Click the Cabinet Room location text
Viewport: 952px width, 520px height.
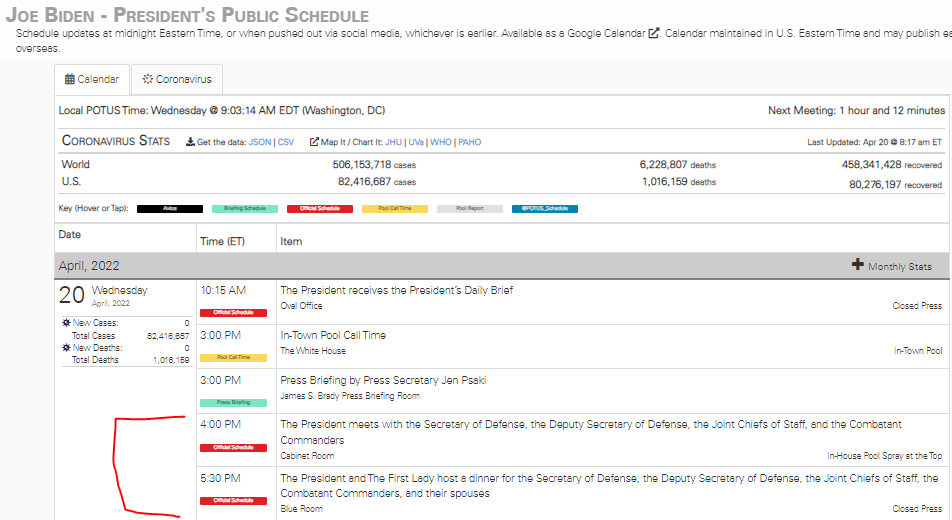pos(307,456)
